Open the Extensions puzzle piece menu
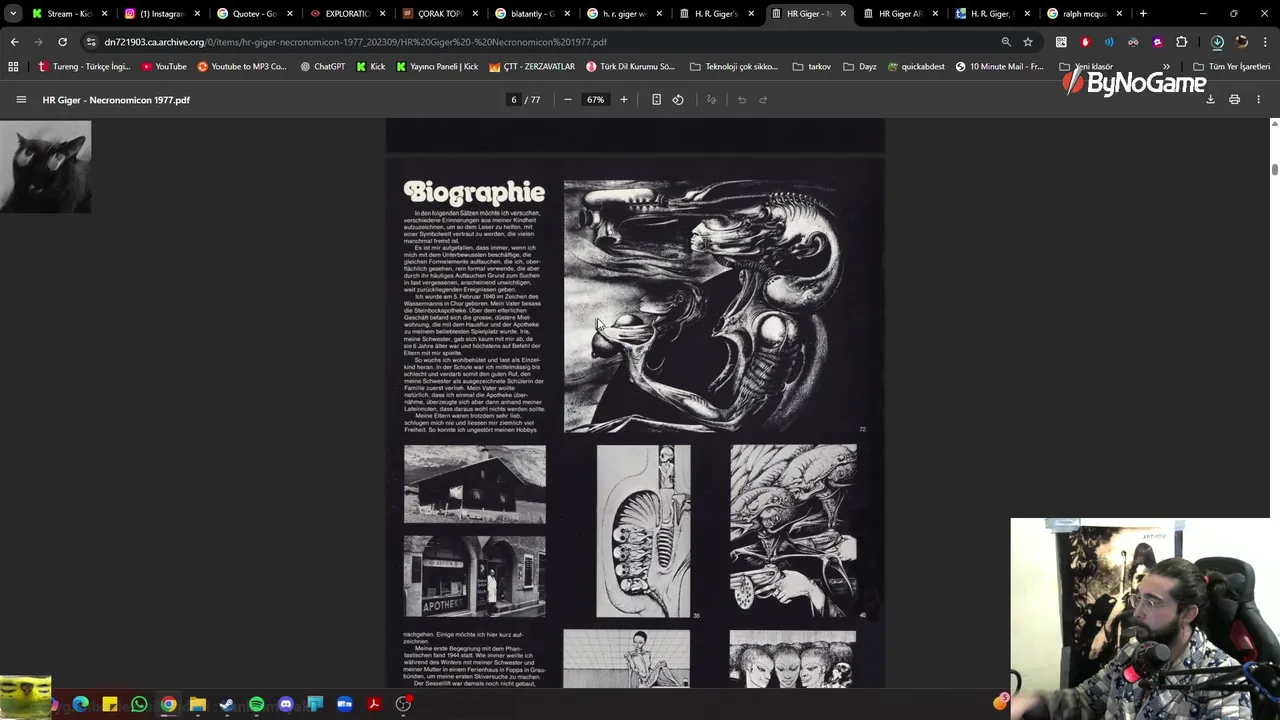This screenshot has height=720, width=1280. (1181, 42)
